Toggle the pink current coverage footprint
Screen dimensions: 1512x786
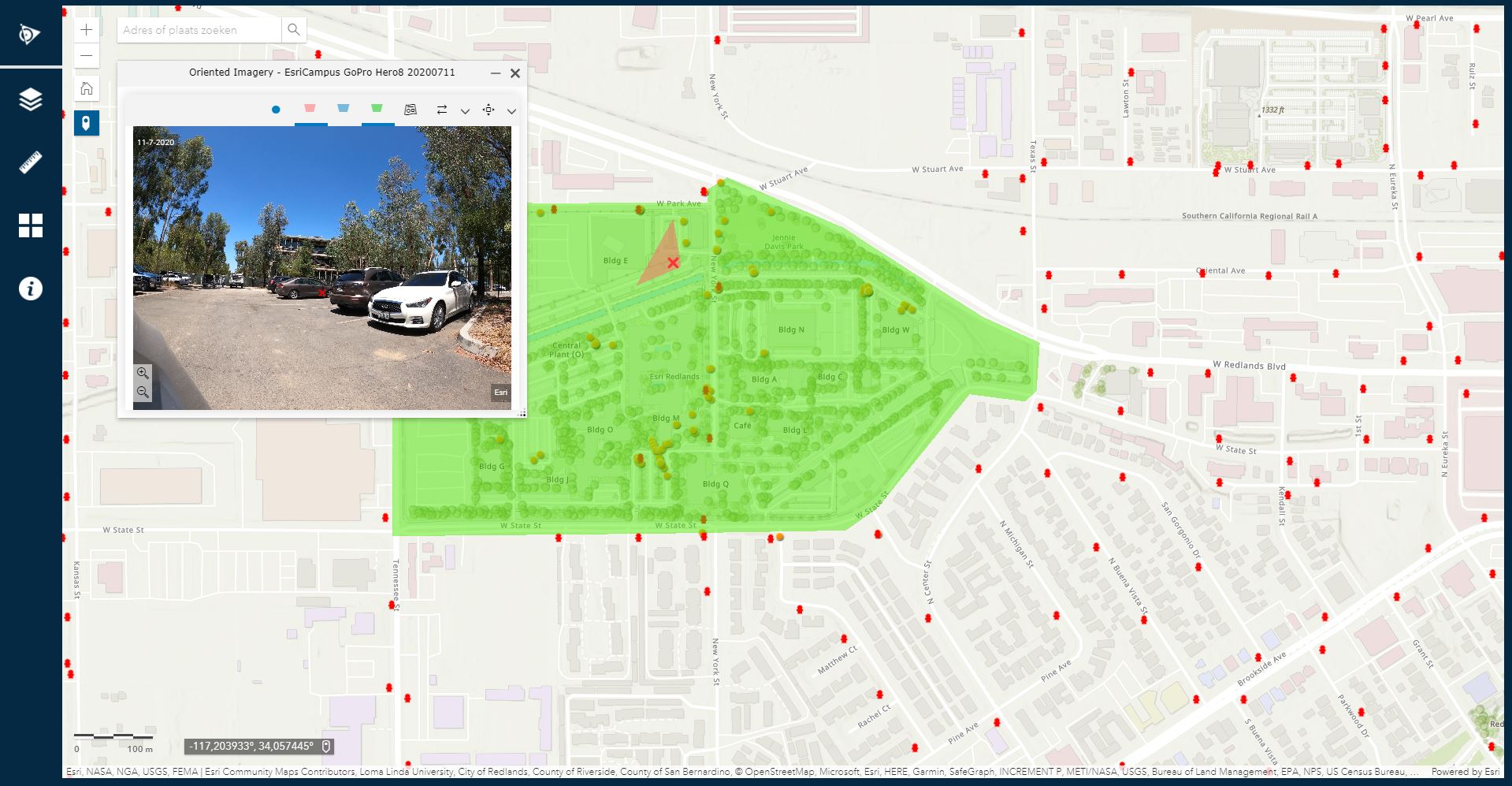[310, 109]
